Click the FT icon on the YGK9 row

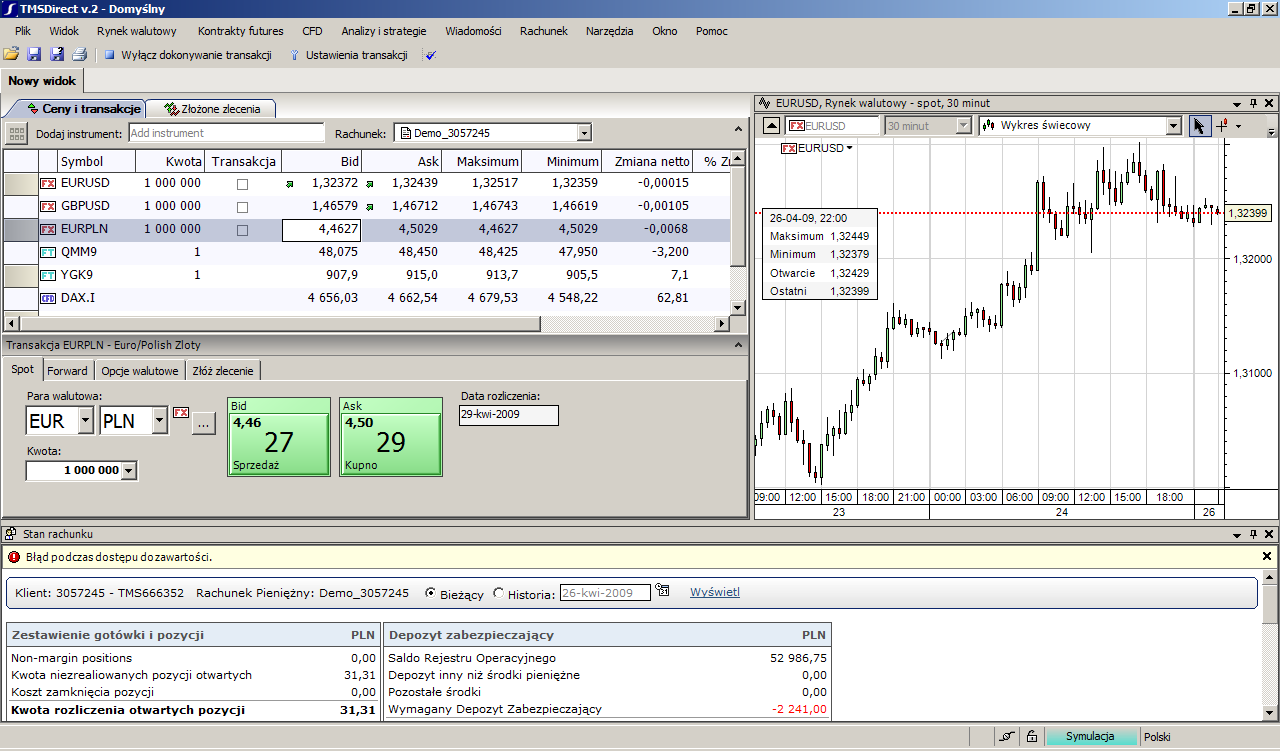[x=48, y=275]
